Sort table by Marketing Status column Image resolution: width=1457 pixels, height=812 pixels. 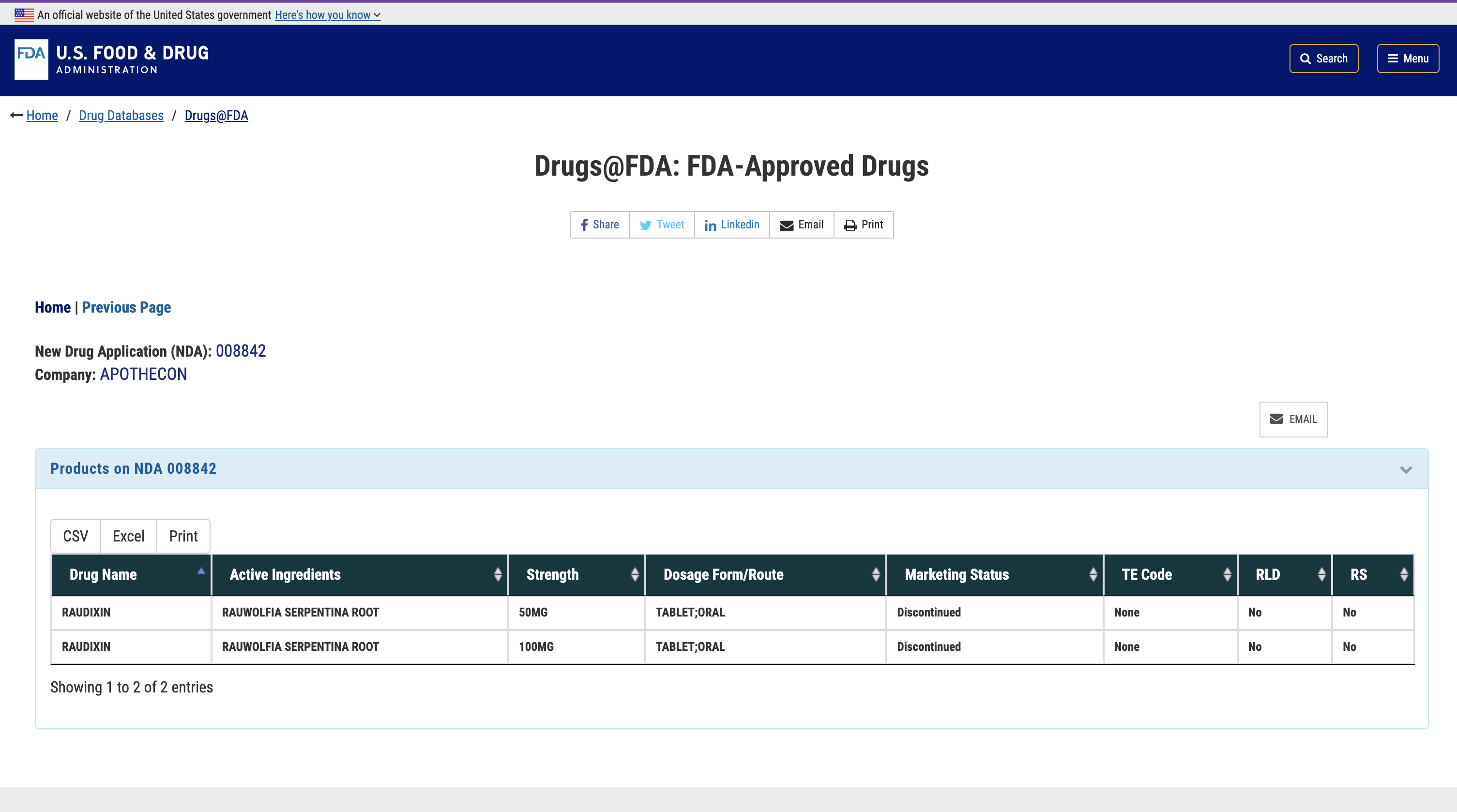[994, 574]
